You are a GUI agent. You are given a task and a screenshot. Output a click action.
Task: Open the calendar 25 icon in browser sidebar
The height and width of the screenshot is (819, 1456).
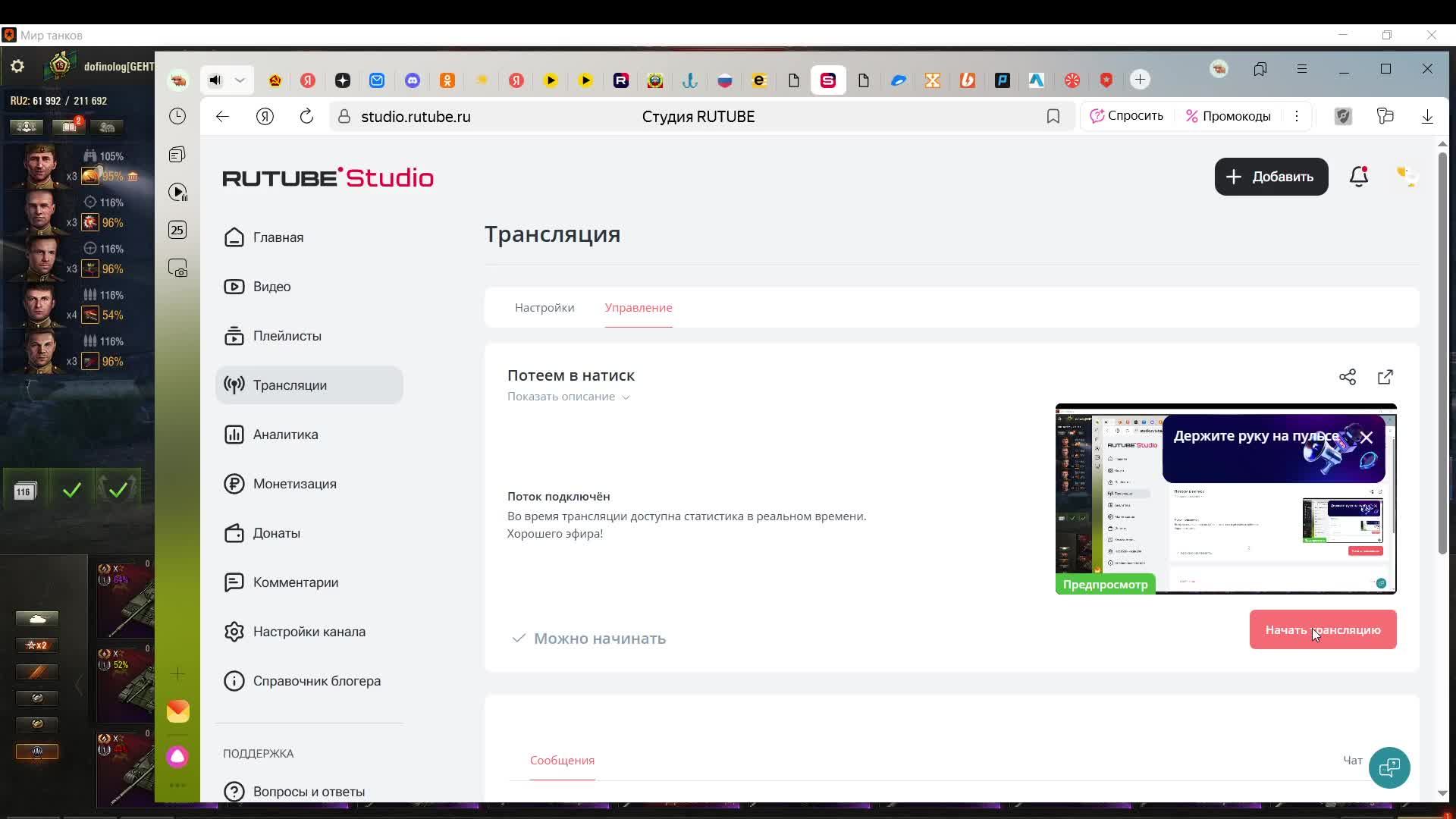(177, 230)
